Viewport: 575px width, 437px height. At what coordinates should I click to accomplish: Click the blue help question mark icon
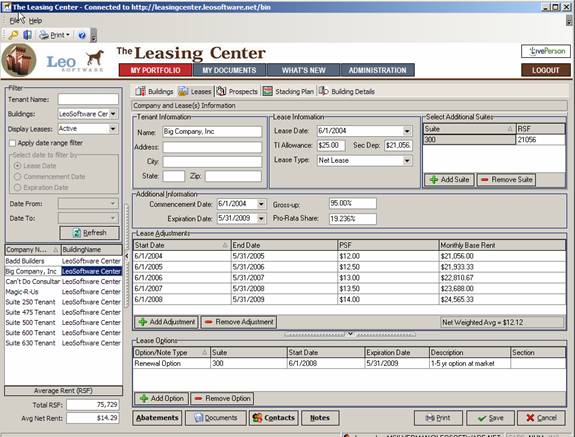tap(82, 35)
